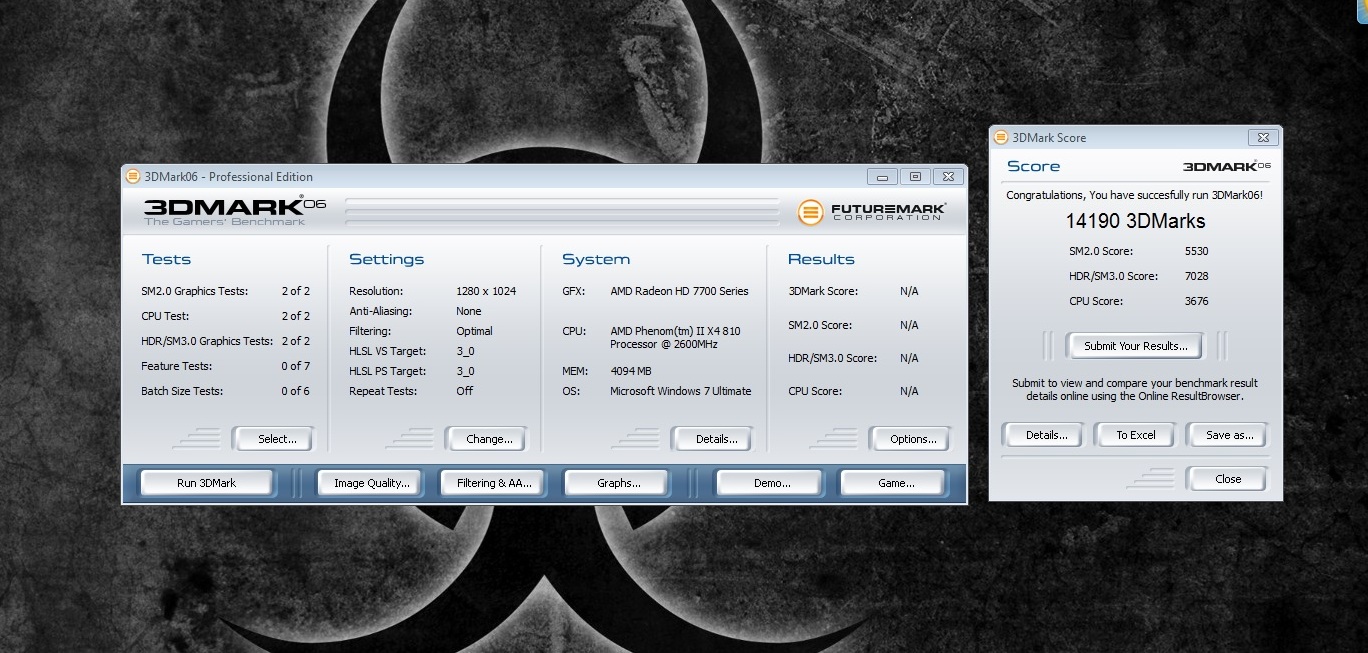Open the Graphs tool
This screenshot has height=653, width=1368.
(x=619, y=483)
